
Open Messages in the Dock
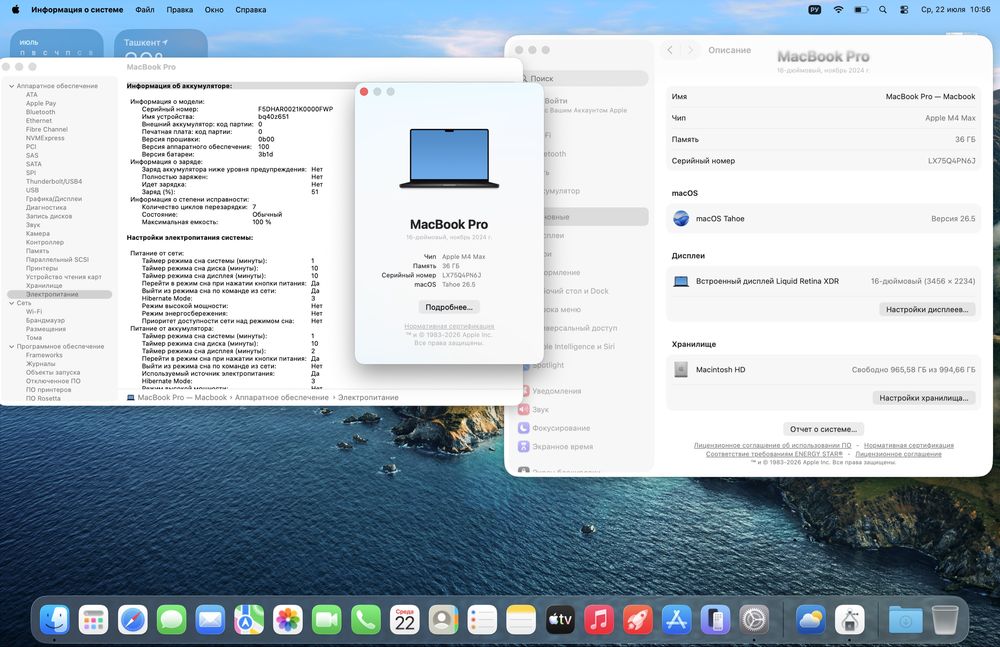pyautogui.click(x=172, y=620)
